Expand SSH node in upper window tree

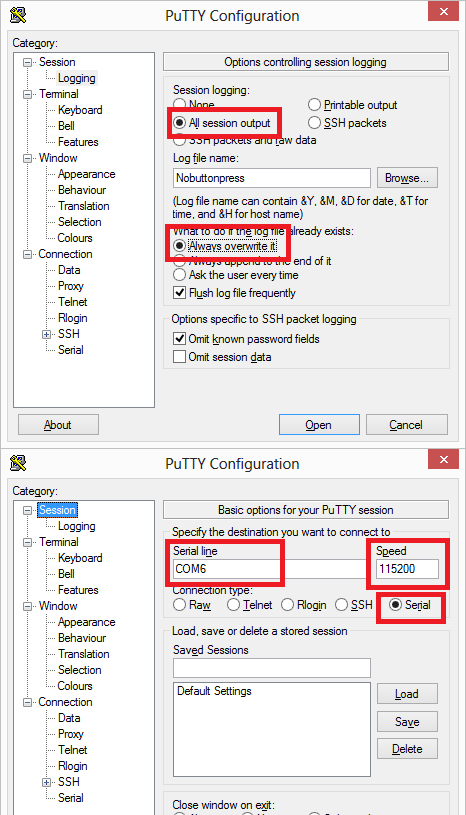47,334
